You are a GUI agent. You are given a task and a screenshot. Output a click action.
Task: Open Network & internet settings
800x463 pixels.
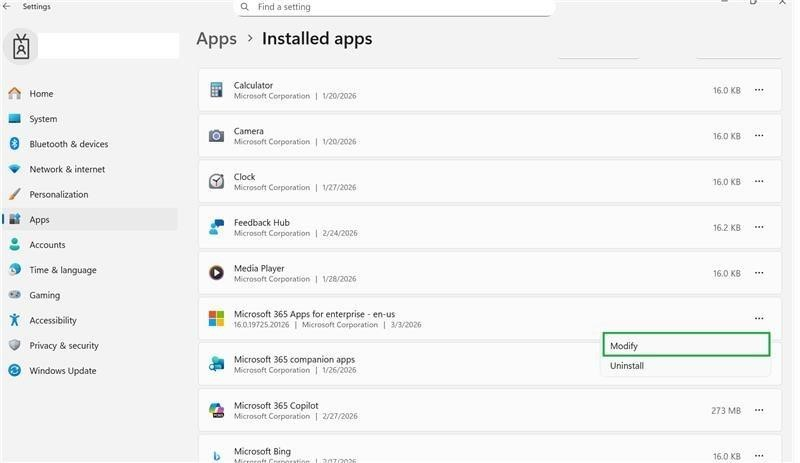coord(90,169)
